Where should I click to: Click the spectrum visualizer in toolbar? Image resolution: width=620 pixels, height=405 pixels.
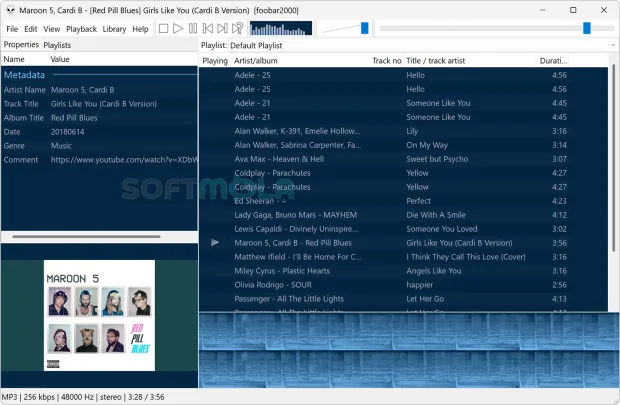281,28
